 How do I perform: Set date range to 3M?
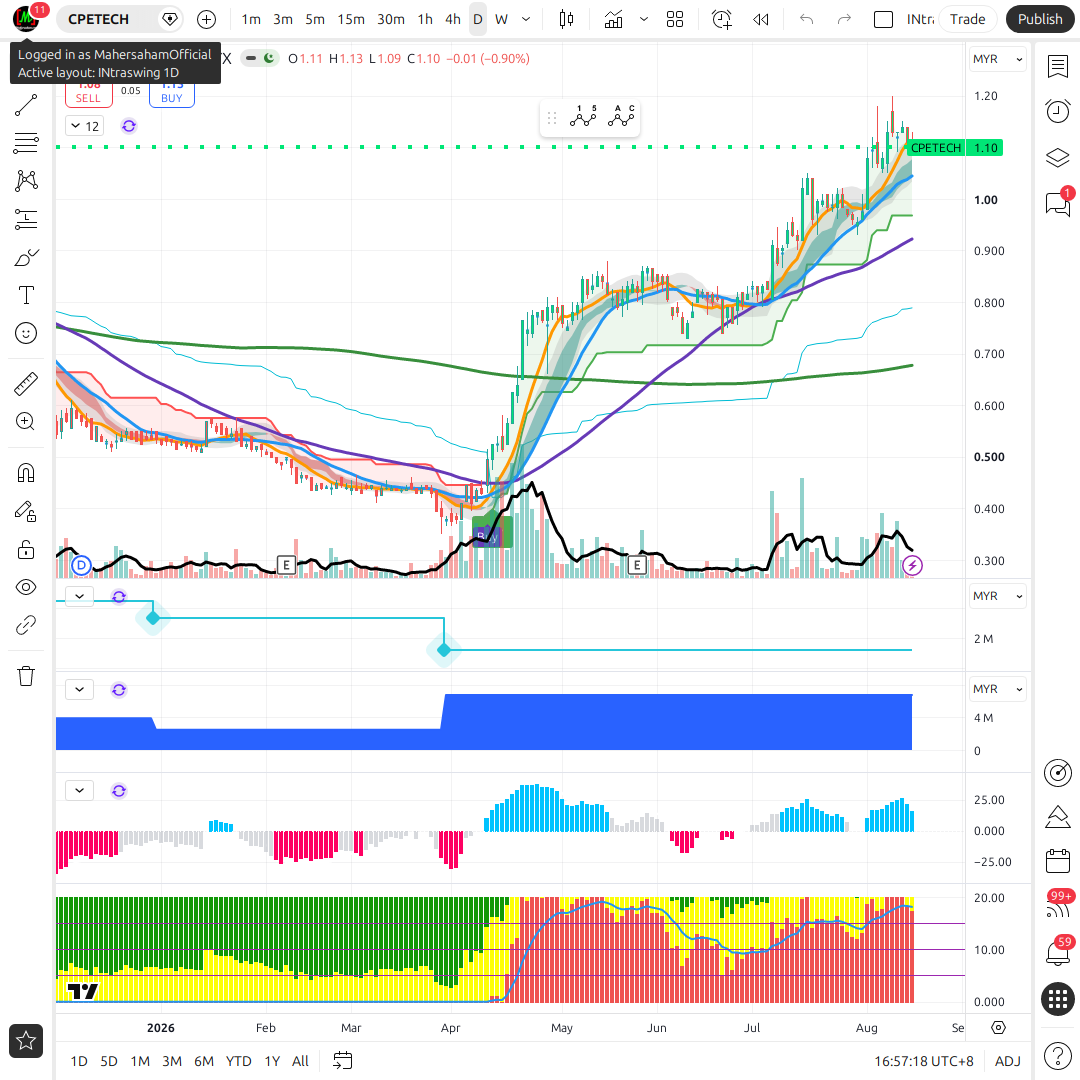[x=172, y=1061]
